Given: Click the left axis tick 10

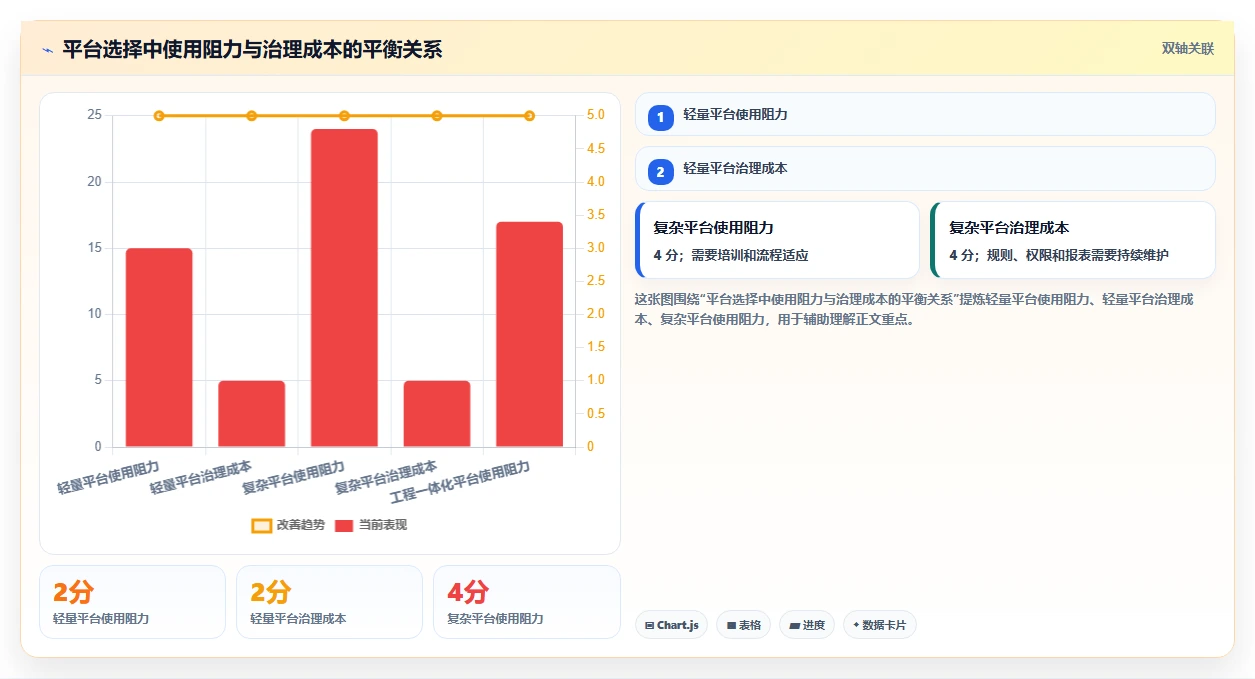Looking at the screenshot, I should [94, 314].
